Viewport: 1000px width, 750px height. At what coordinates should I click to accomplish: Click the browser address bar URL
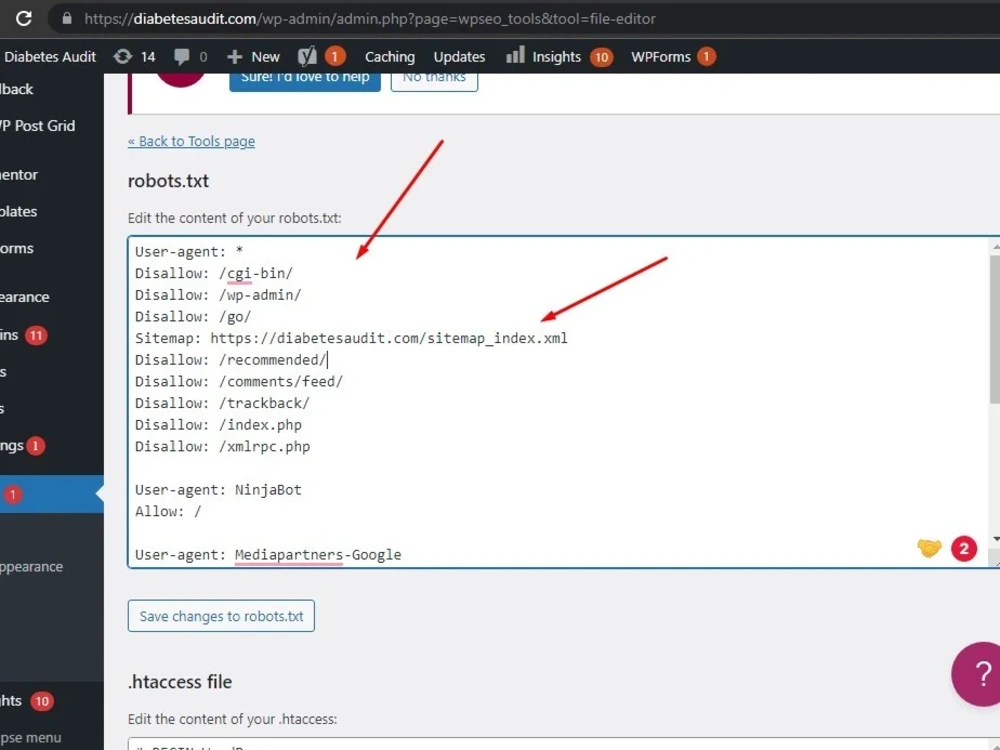tap(370, 18)
